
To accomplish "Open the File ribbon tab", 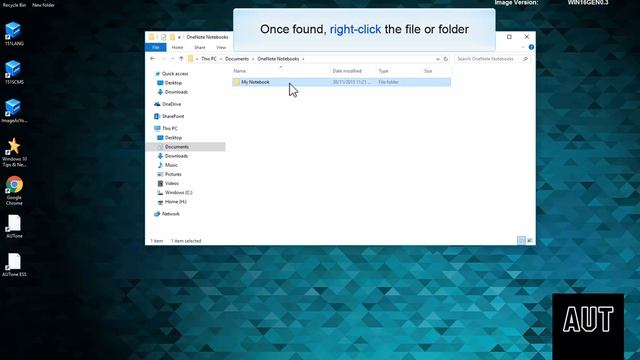I will point(156,47).
